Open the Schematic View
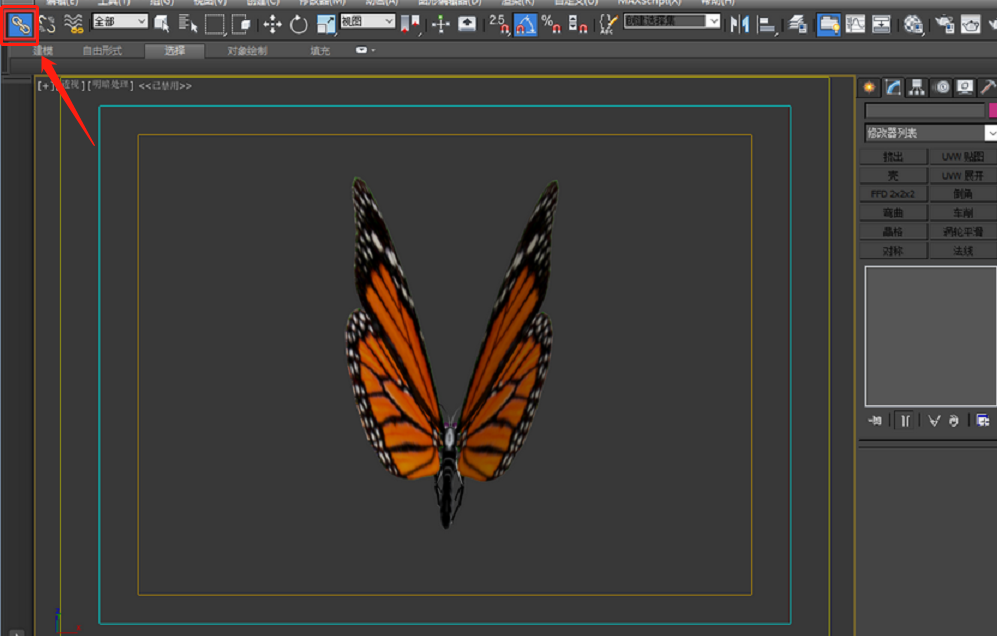The height and width of the screenshot is (636, 997). click(x=881, y=25)
